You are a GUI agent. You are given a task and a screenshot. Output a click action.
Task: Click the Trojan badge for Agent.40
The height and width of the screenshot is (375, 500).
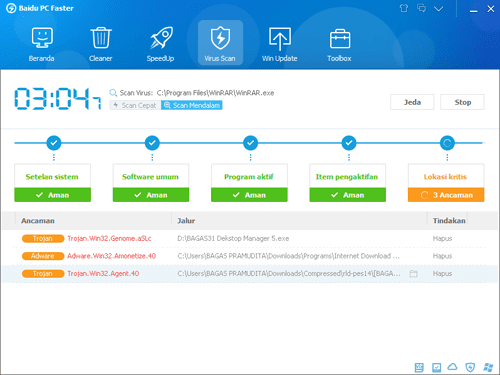tap(43, 274)
